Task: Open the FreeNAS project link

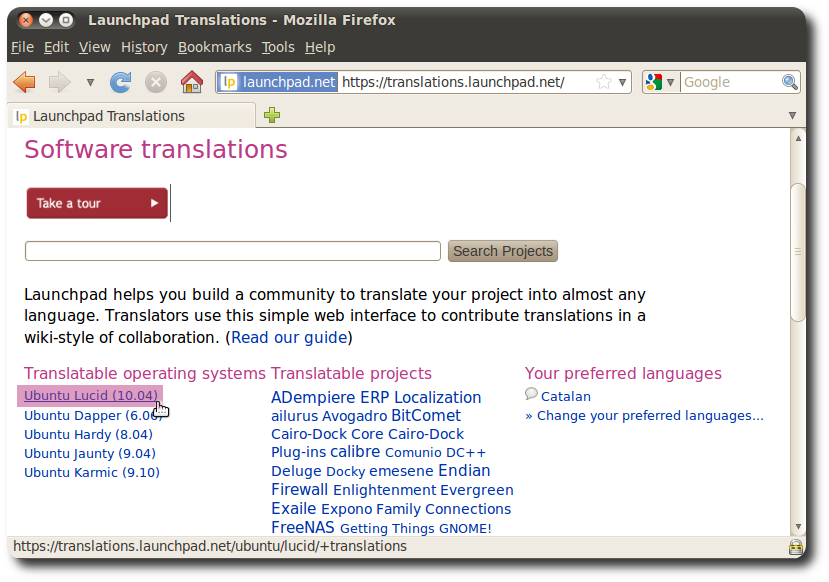Action: tap(302, 528)
